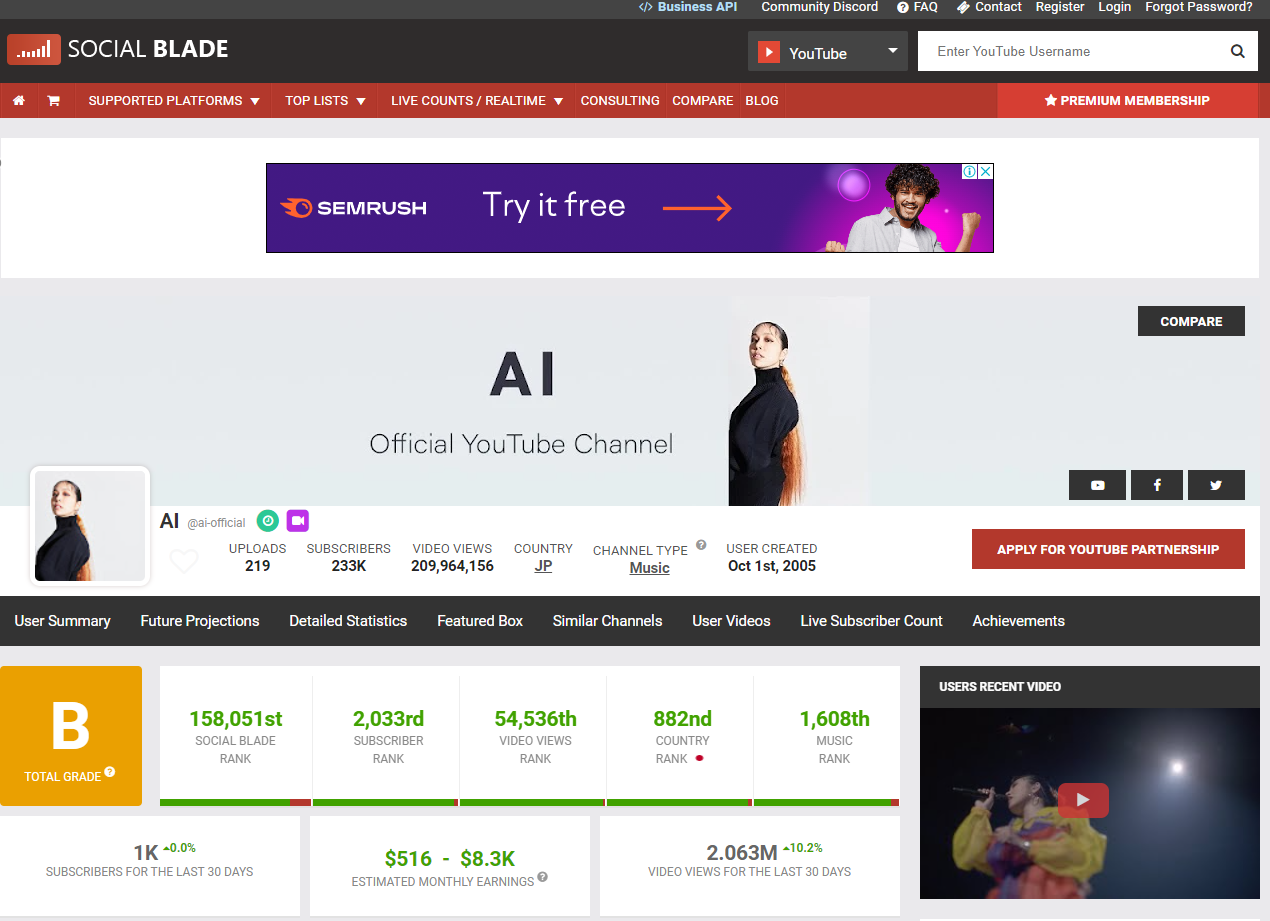Click Apply for YouTube Partnership
Image resolution: width=1270 pixels, height=921 pixels.
coord(1108,549)
